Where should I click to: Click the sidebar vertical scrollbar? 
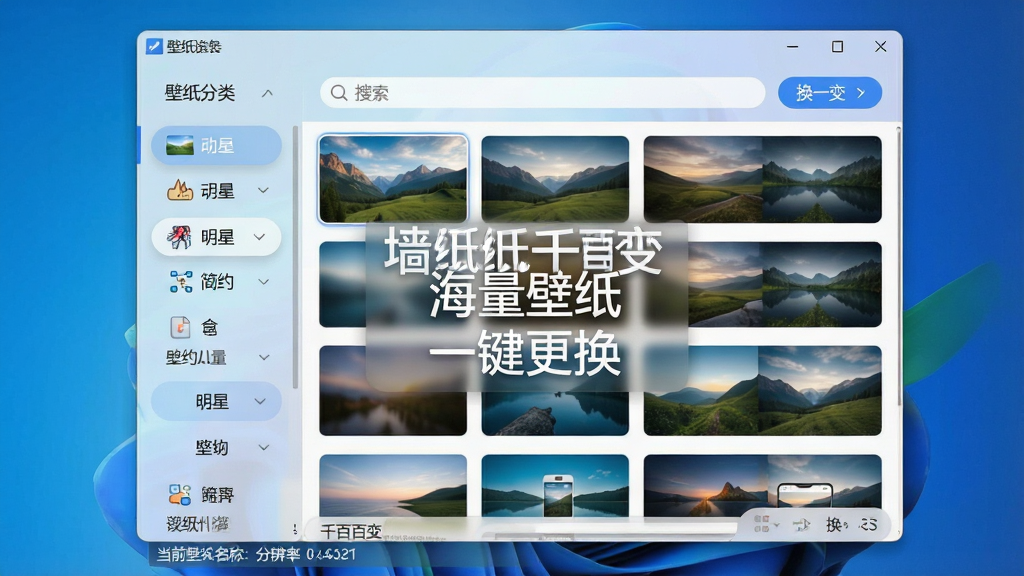click(x=295, y=258)
